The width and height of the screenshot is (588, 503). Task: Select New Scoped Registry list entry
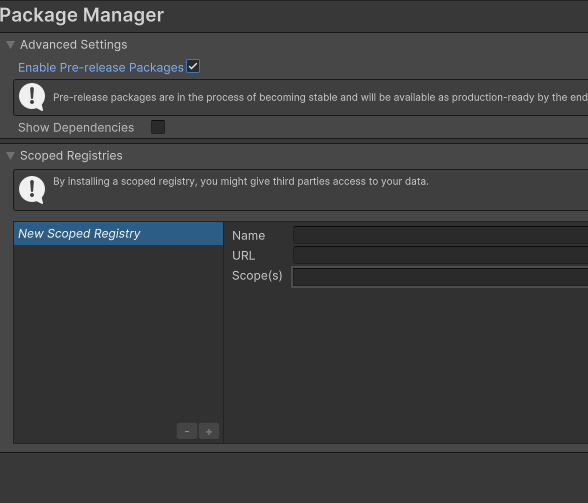point(118,234)
